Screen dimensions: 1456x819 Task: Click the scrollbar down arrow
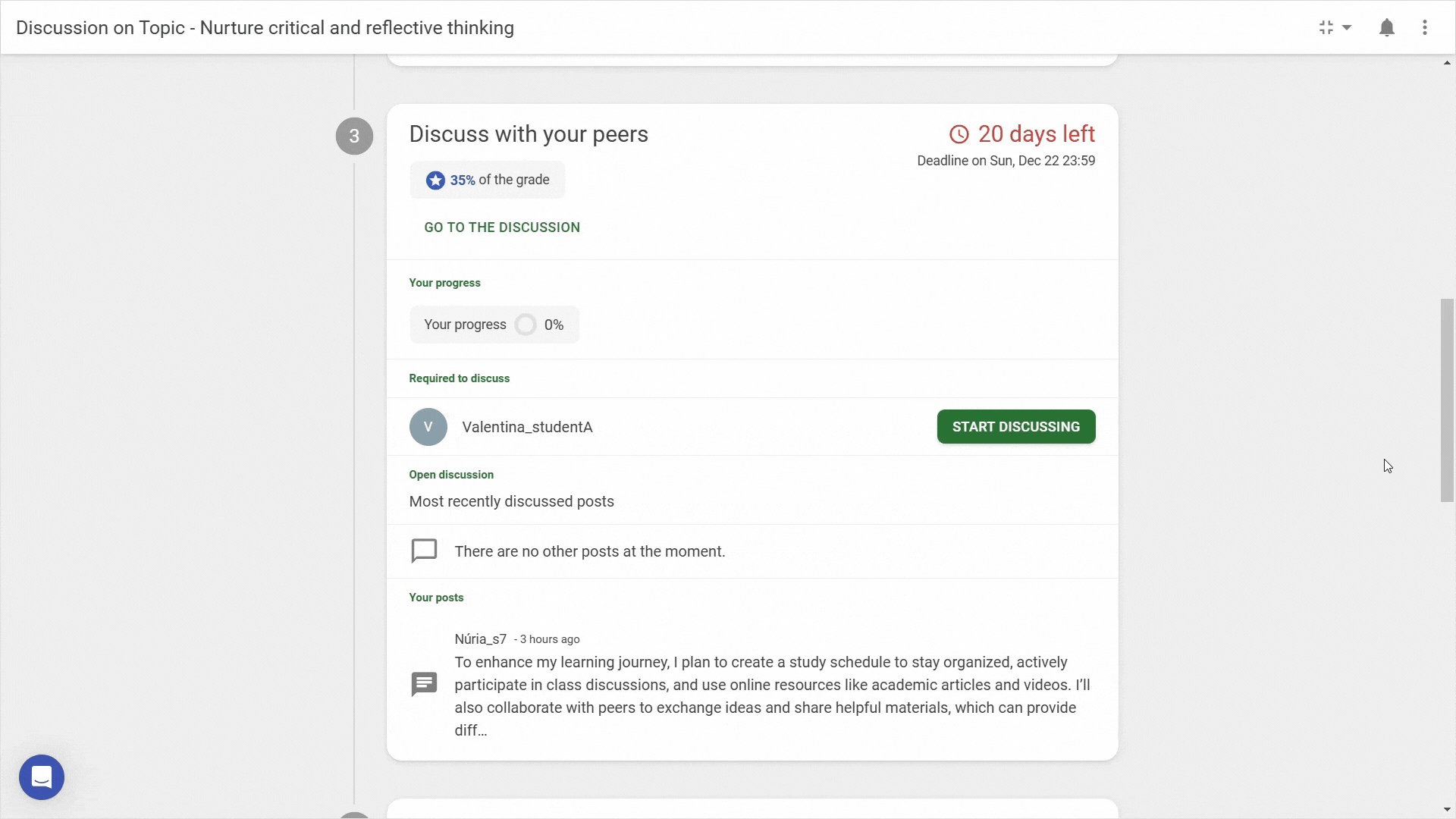point(1447,810)
